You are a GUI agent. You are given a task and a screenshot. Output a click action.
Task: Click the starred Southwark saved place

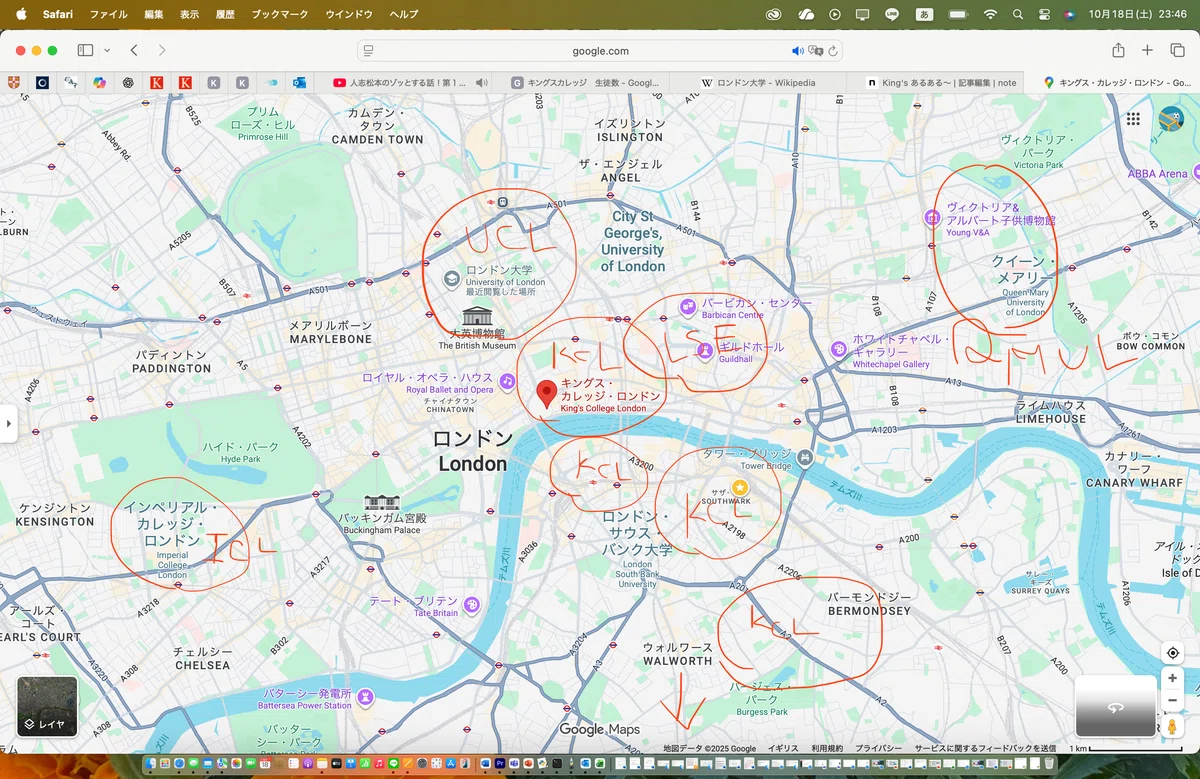point(740,487)
